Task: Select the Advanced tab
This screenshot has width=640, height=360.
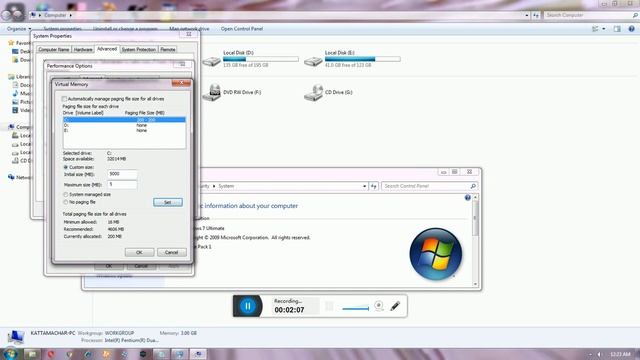Action: (107, 49)
